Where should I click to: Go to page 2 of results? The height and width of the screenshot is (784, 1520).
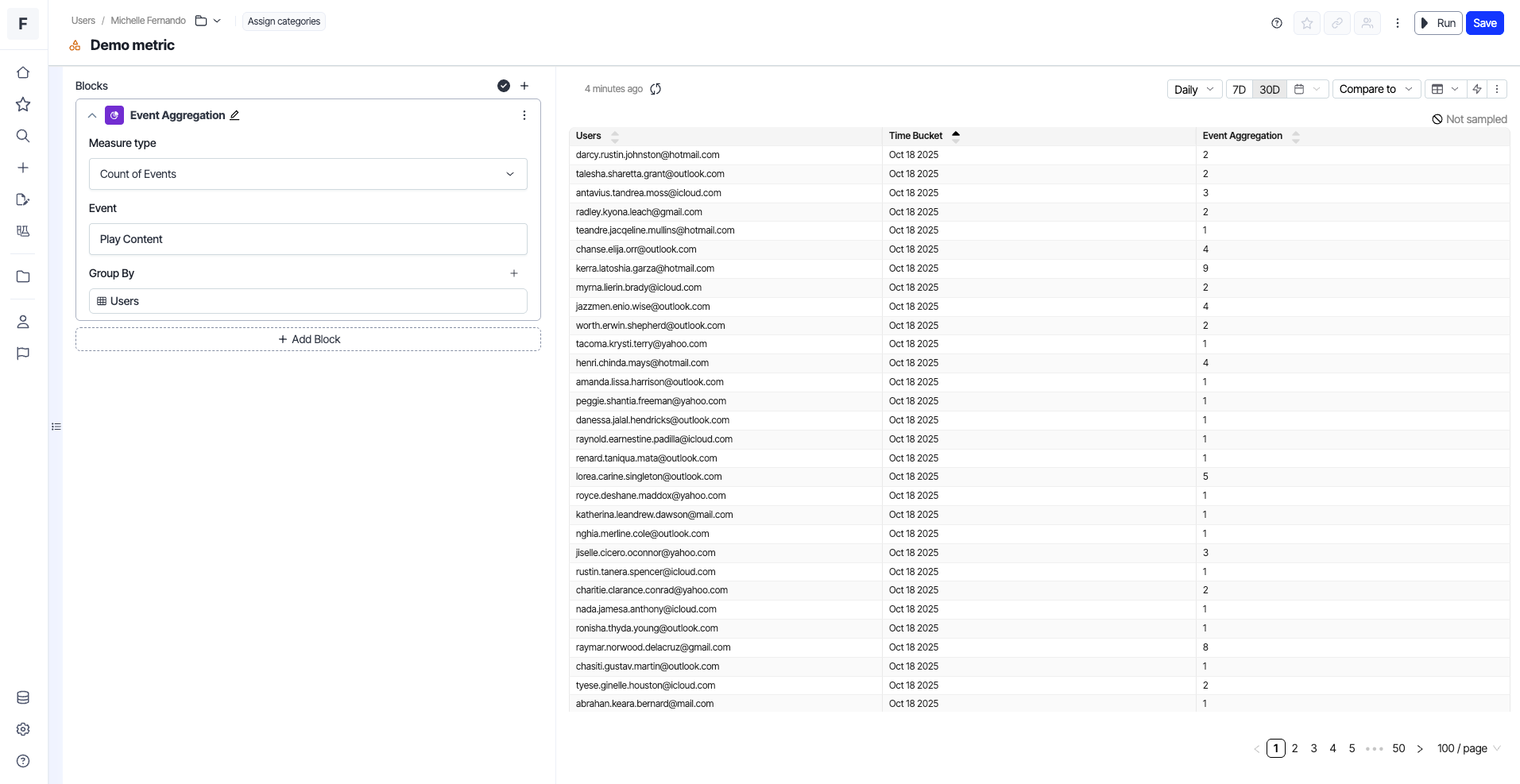tap(1294, 748)
